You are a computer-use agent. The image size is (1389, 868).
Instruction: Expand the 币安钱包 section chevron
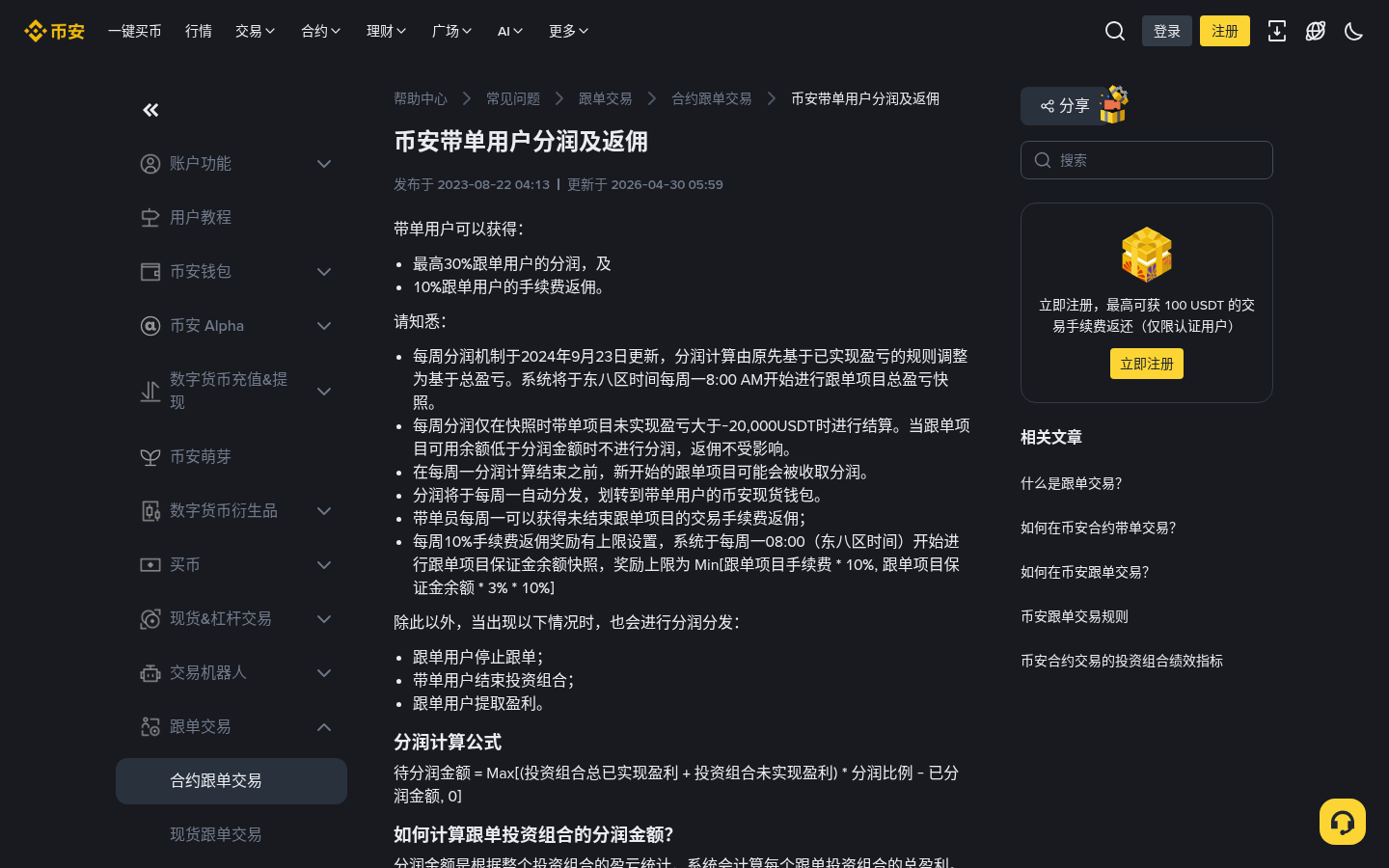324,272
